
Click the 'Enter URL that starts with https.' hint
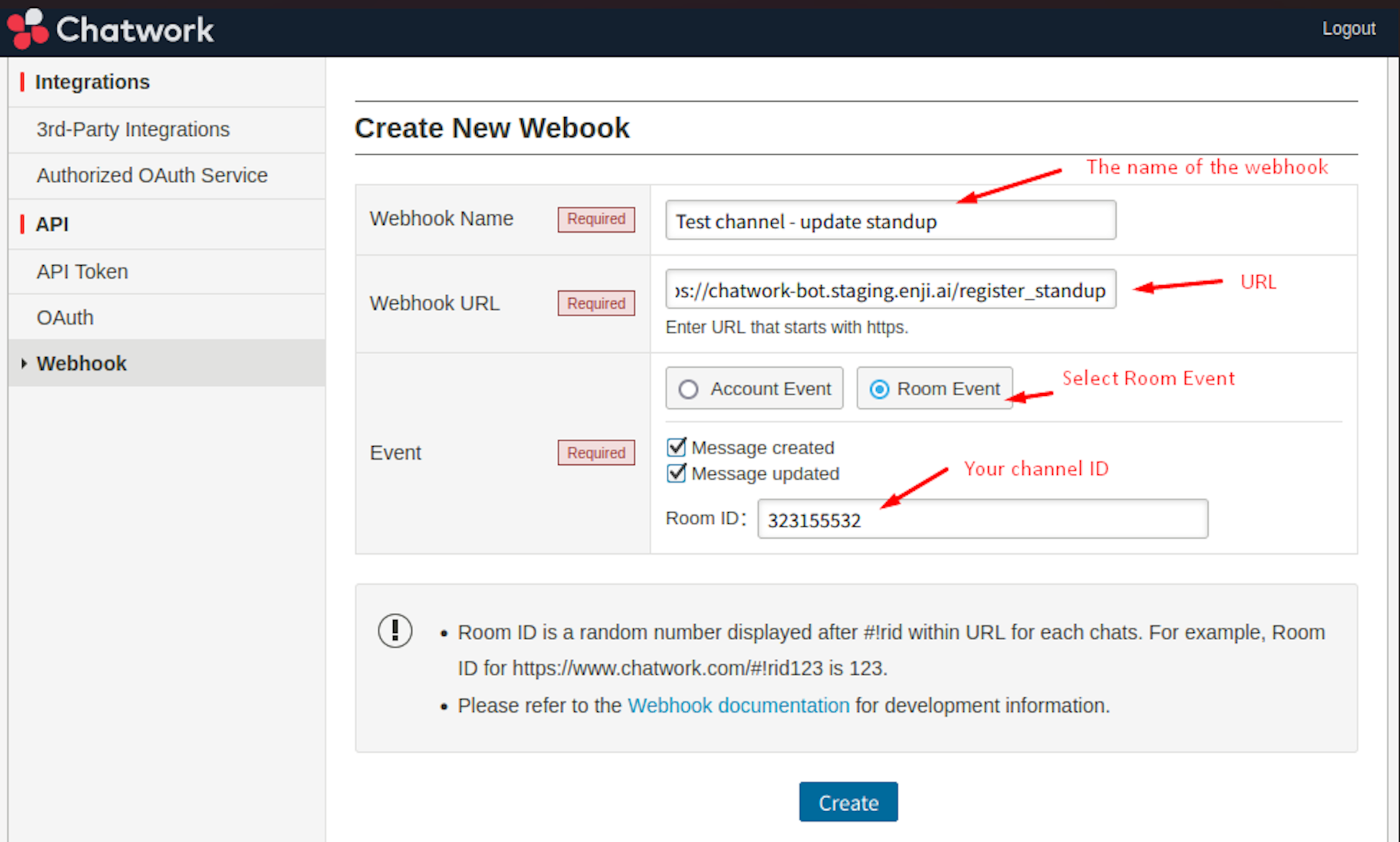787,328
